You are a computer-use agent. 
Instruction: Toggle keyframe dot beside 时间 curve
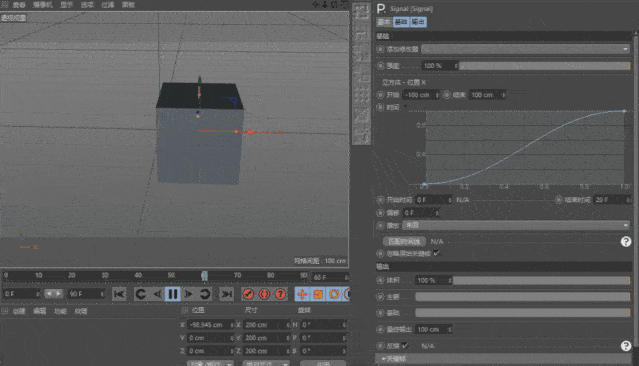pyautogui.click(x=380, y=107)
